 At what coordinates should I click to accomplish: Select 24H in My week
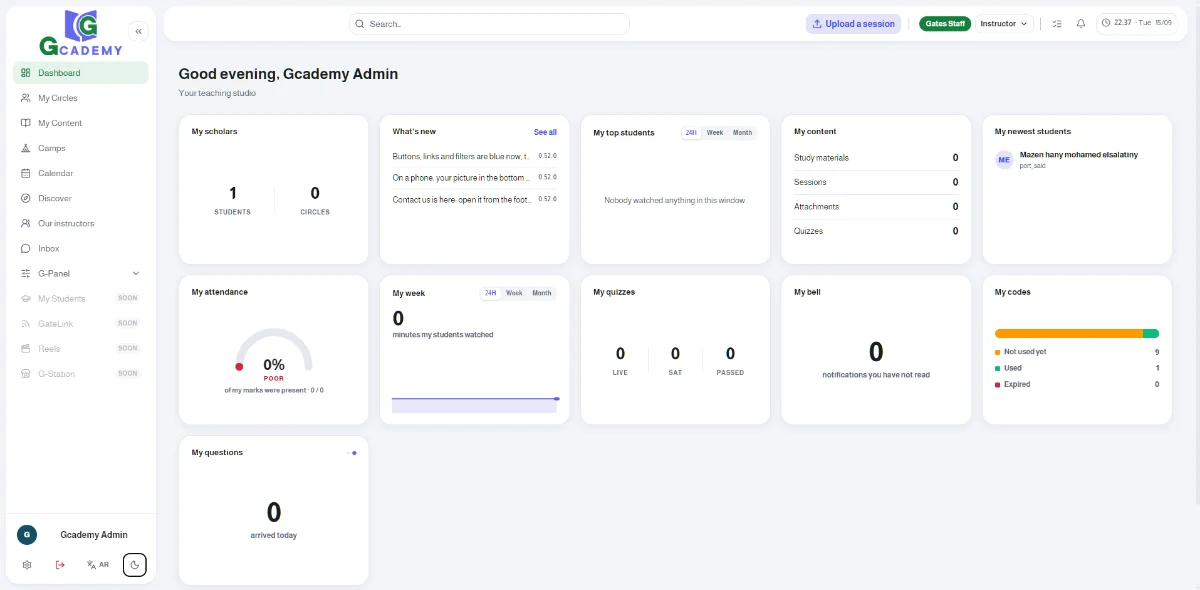(490, 293)
